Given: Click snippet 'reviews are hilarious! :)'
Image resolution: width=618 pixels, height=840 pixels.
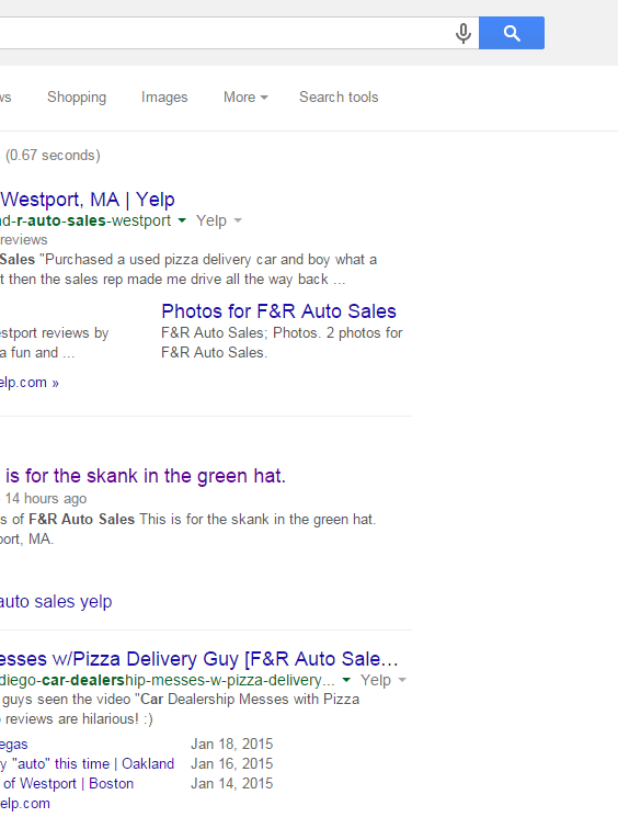Looking at the screenshot, I should point(79,719).
